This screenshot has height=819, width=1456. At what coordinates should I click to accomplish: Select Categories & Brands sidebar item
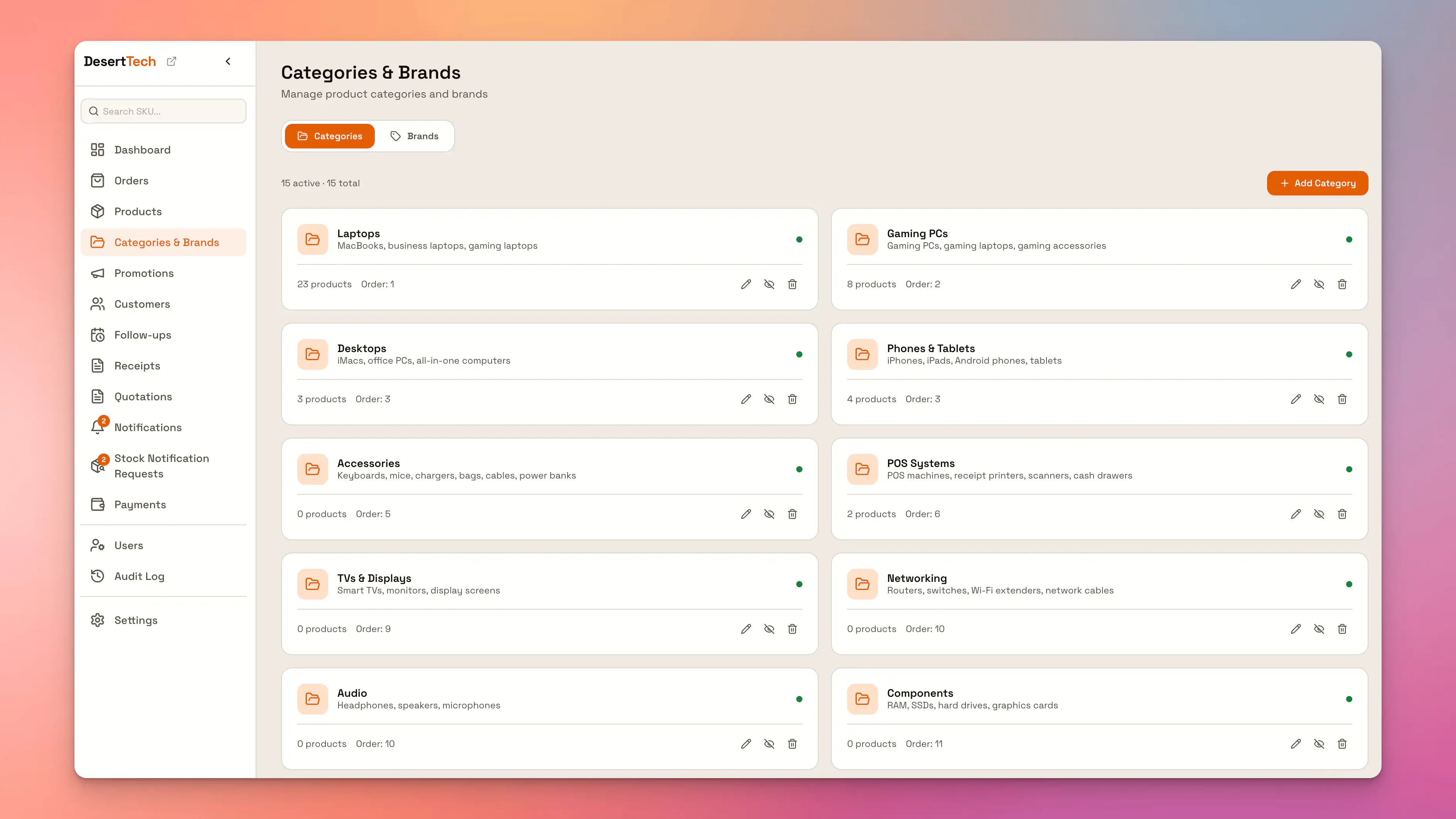[x=163, y=242]
